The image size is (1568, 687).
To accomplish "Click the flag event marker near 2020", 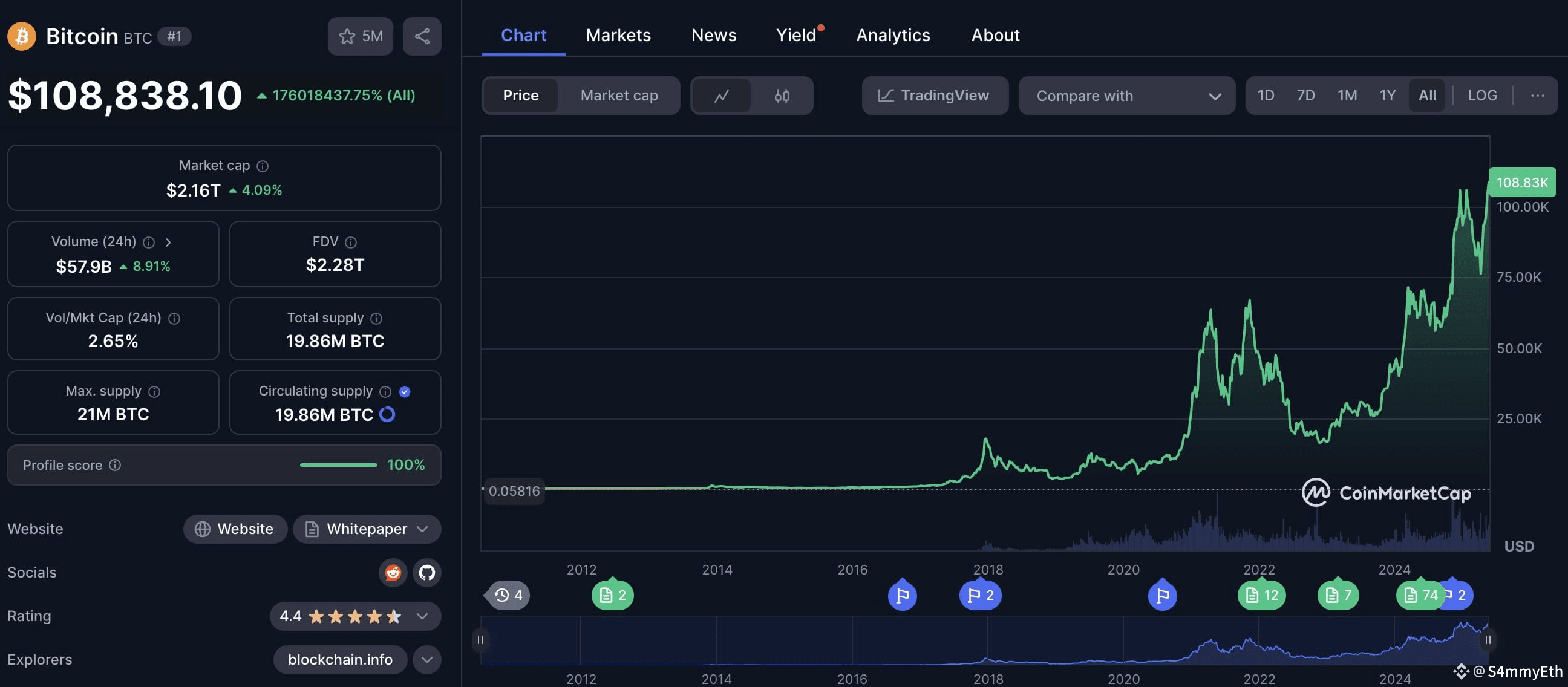I will click(x=1163, y=594).
